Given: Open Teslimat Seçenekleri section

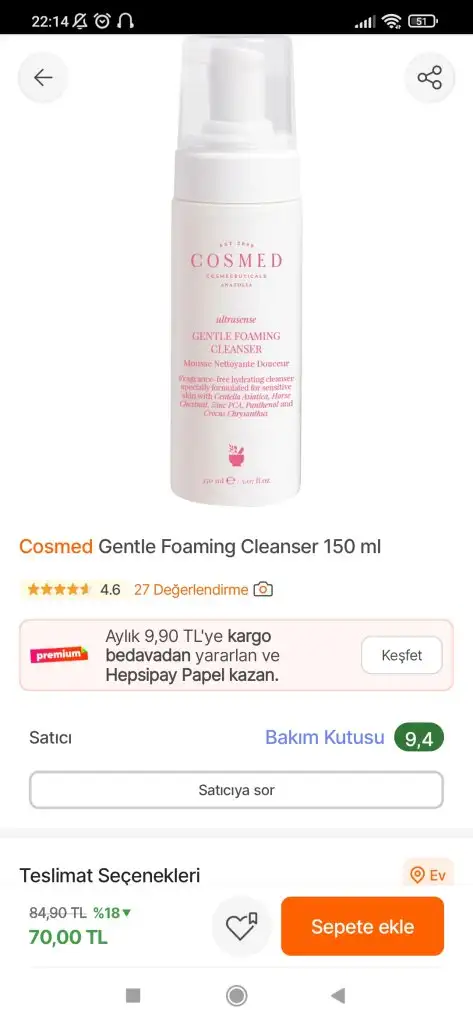Looking at the screenshot, I should coord(110,875).
